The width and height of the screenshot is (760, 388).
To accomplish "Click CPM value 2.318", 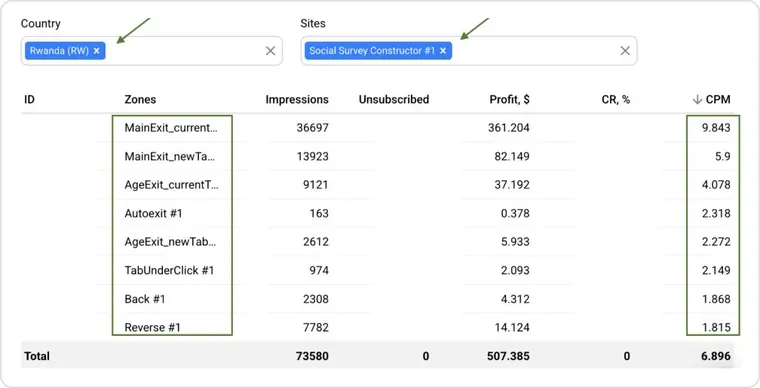I will 716,214.
